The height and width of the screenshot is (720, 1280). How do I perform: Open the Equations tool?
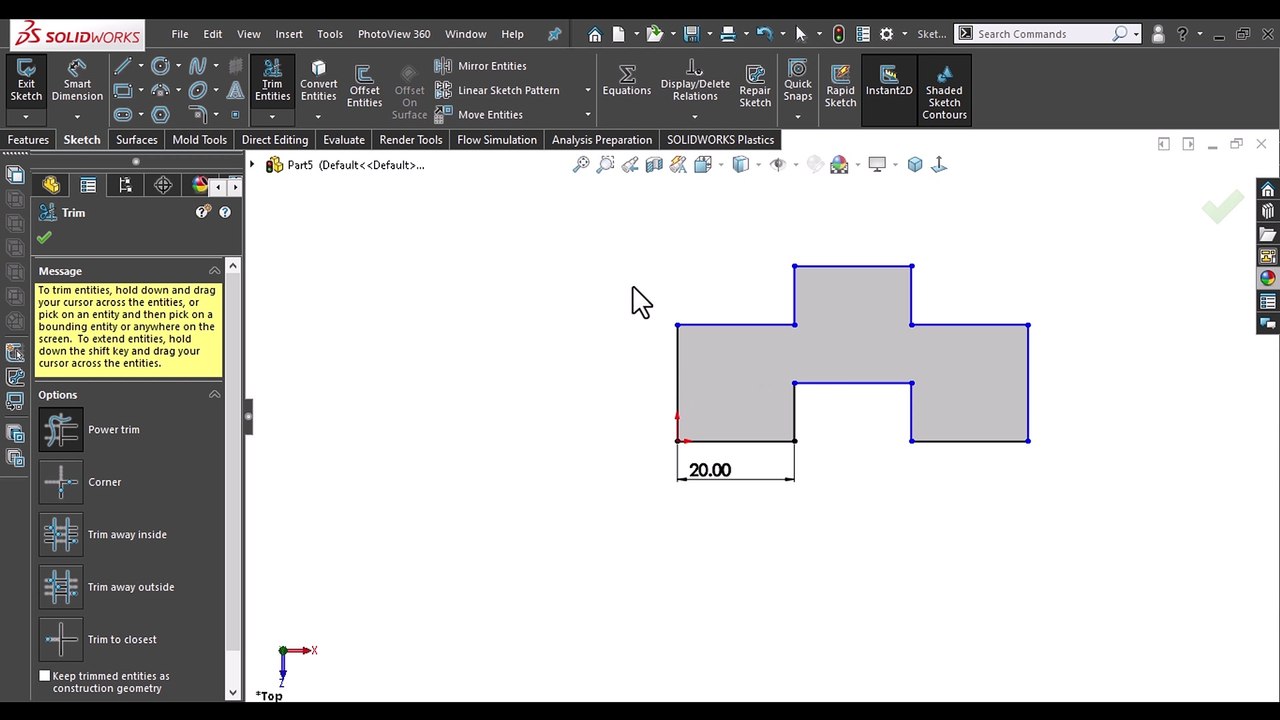(x=627, y=80)
